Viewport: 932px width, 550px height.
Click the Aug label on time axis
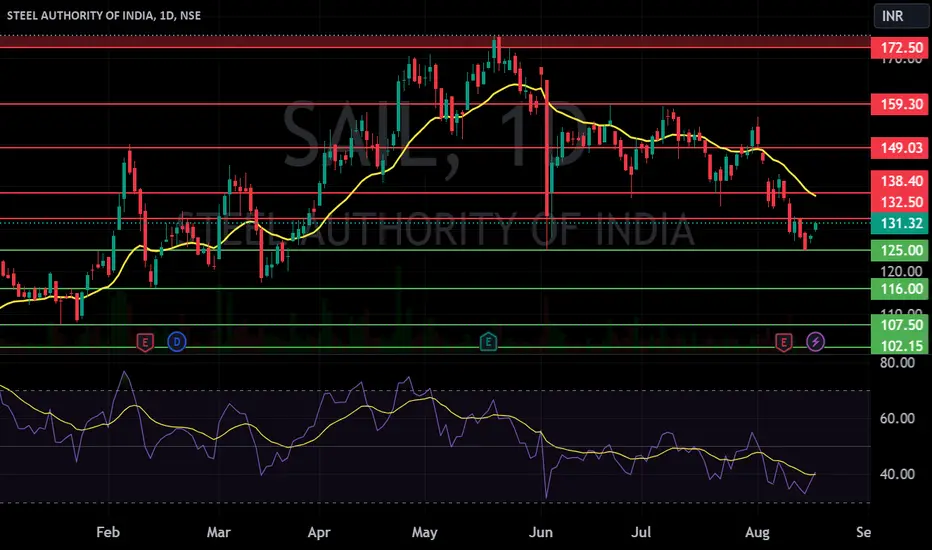click(758, 532)
